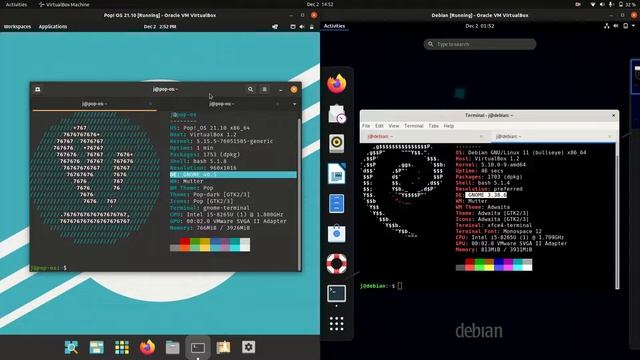Launch Firefox from the Debian dash

point(337,84)
